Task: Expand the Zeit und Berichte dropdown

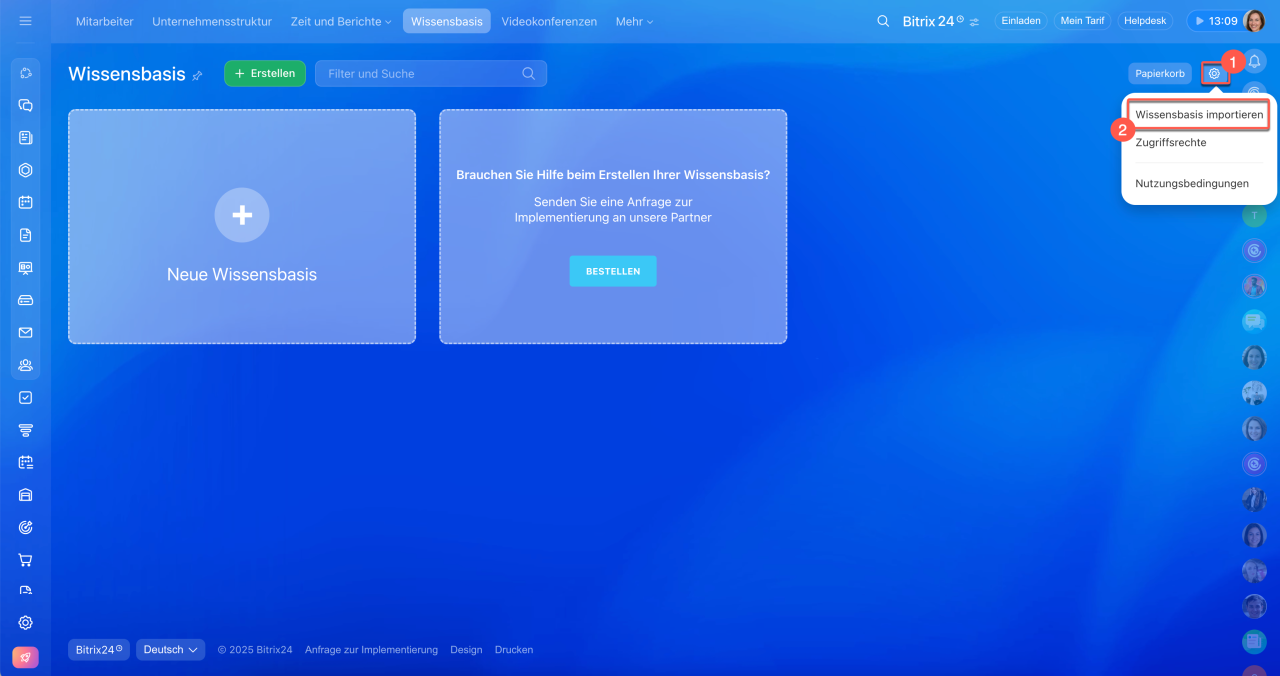Action: (x=341, y=21)
